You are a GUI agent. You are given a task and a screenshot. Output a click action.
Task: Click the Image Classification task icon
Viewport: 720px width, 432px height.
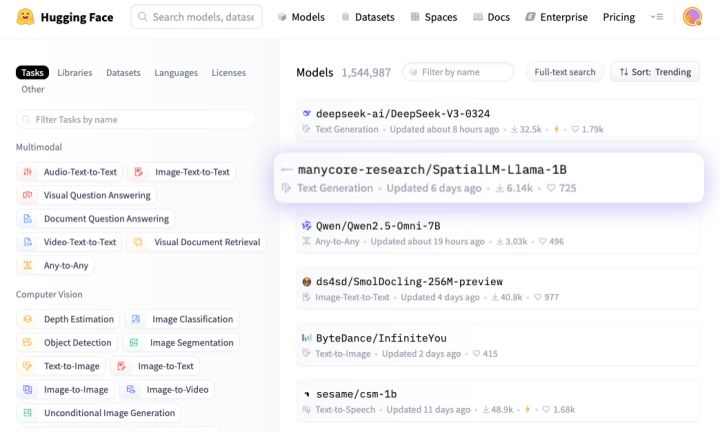pyautogui.click(x=135, y=319)
